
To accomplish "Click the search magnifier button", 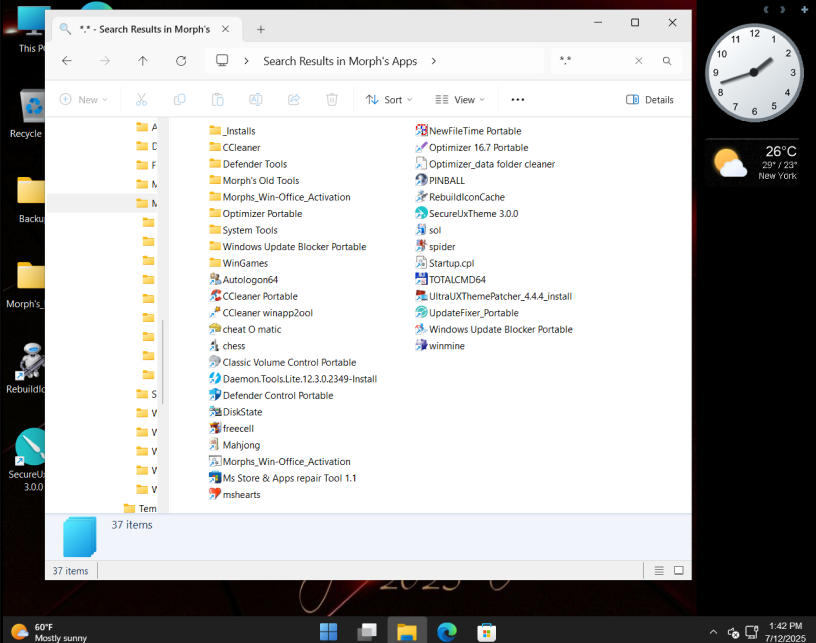I will (667, 61).
